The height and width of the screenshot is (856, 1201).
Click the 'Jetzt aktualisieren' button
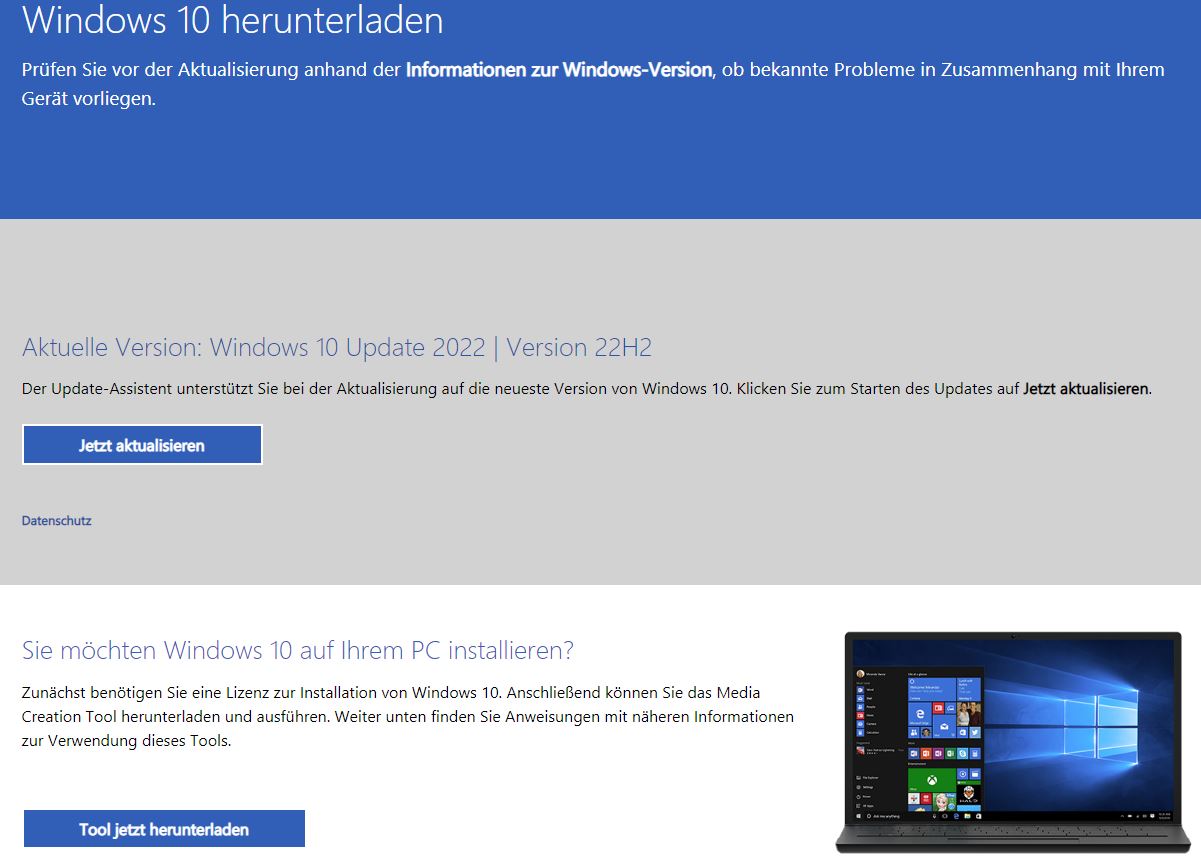[x=142, y=445]
